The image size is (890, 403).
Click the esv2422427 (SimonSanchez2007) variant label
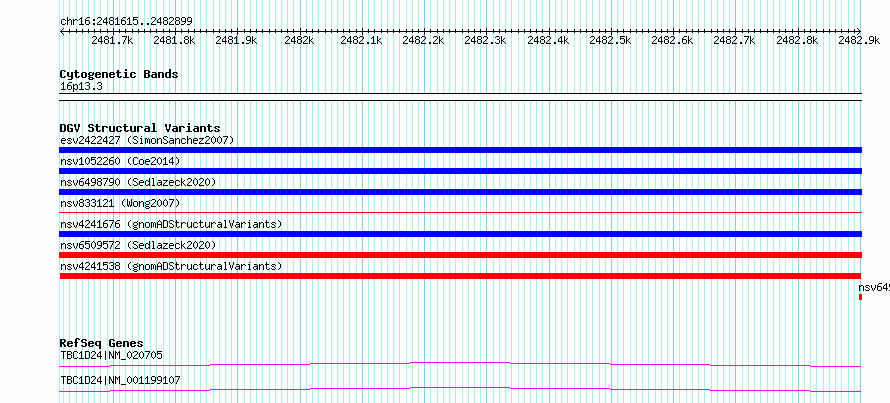click(x=147, y=140)
